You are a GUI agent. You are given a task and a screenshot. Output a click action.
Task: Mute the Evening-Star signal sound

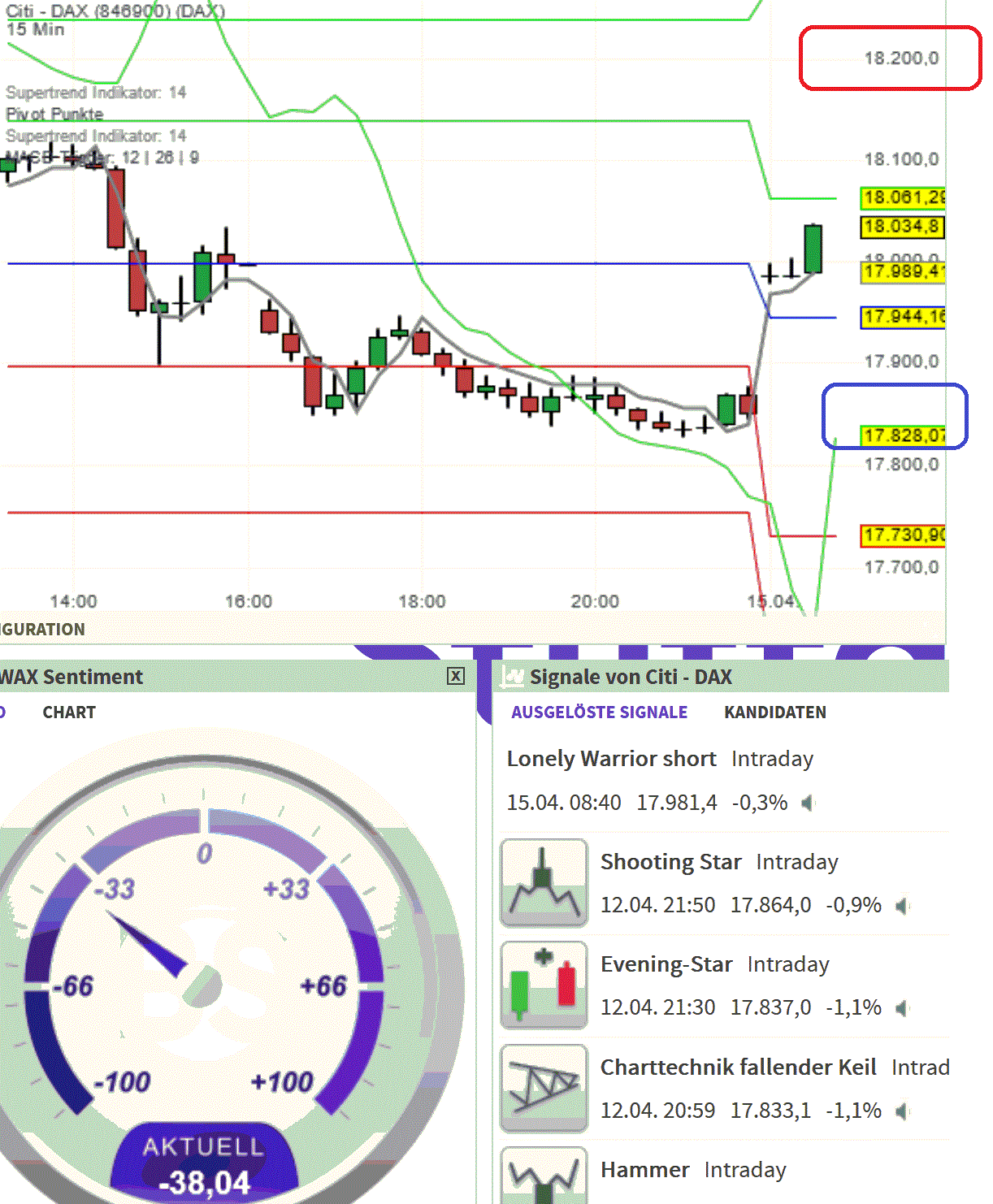tap(901, 1007)
